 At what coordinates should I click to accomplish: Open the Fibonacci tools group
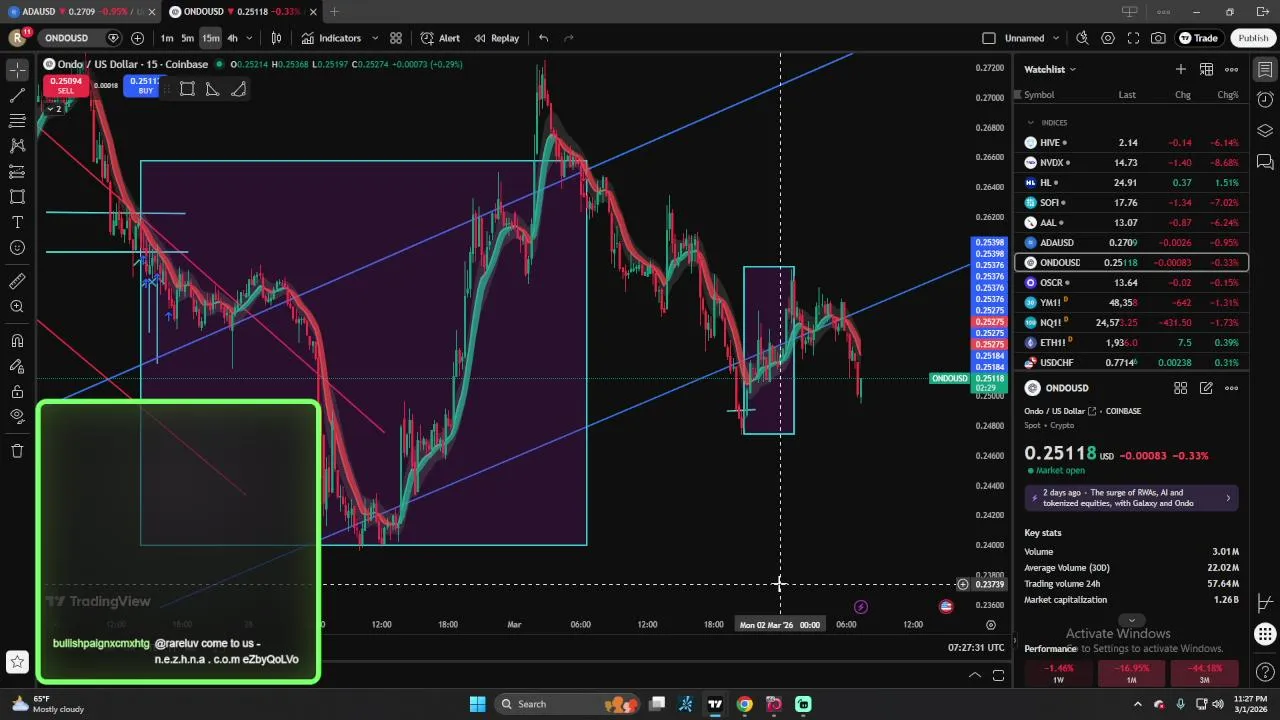pos(17,121)
